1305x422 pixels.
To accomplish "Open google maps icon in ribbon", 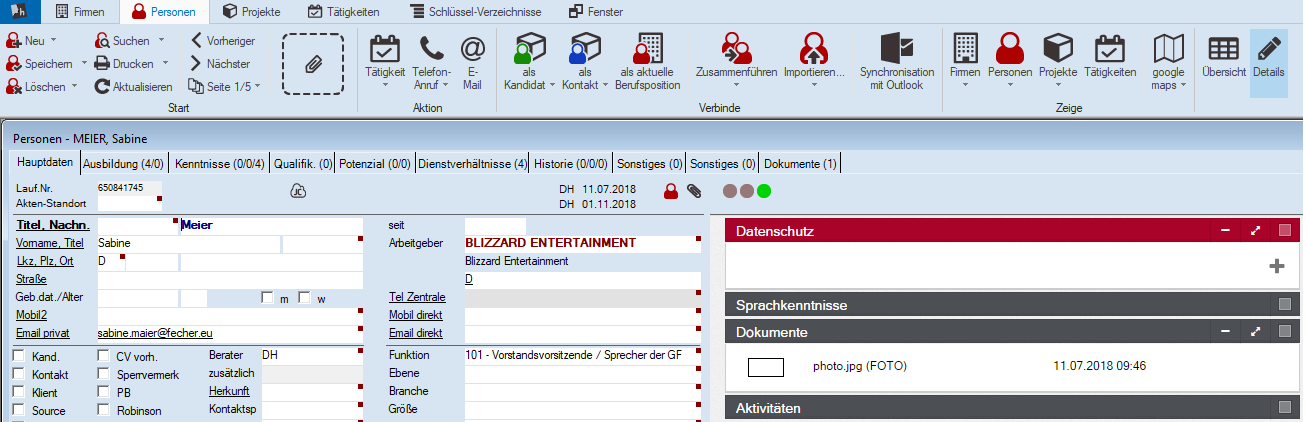I will coord(1169,49).
